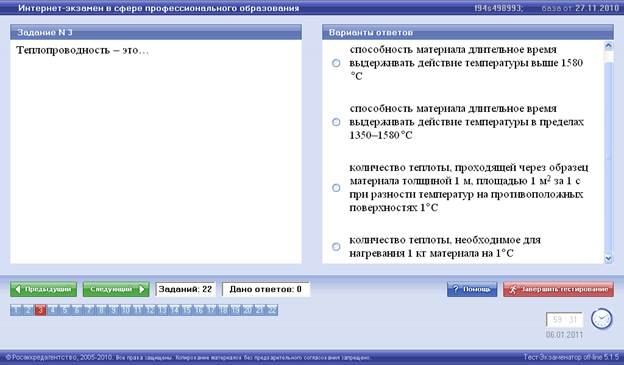Choose answer about heating 1 kg of material
624x365 pixels.
click(336, 246)
